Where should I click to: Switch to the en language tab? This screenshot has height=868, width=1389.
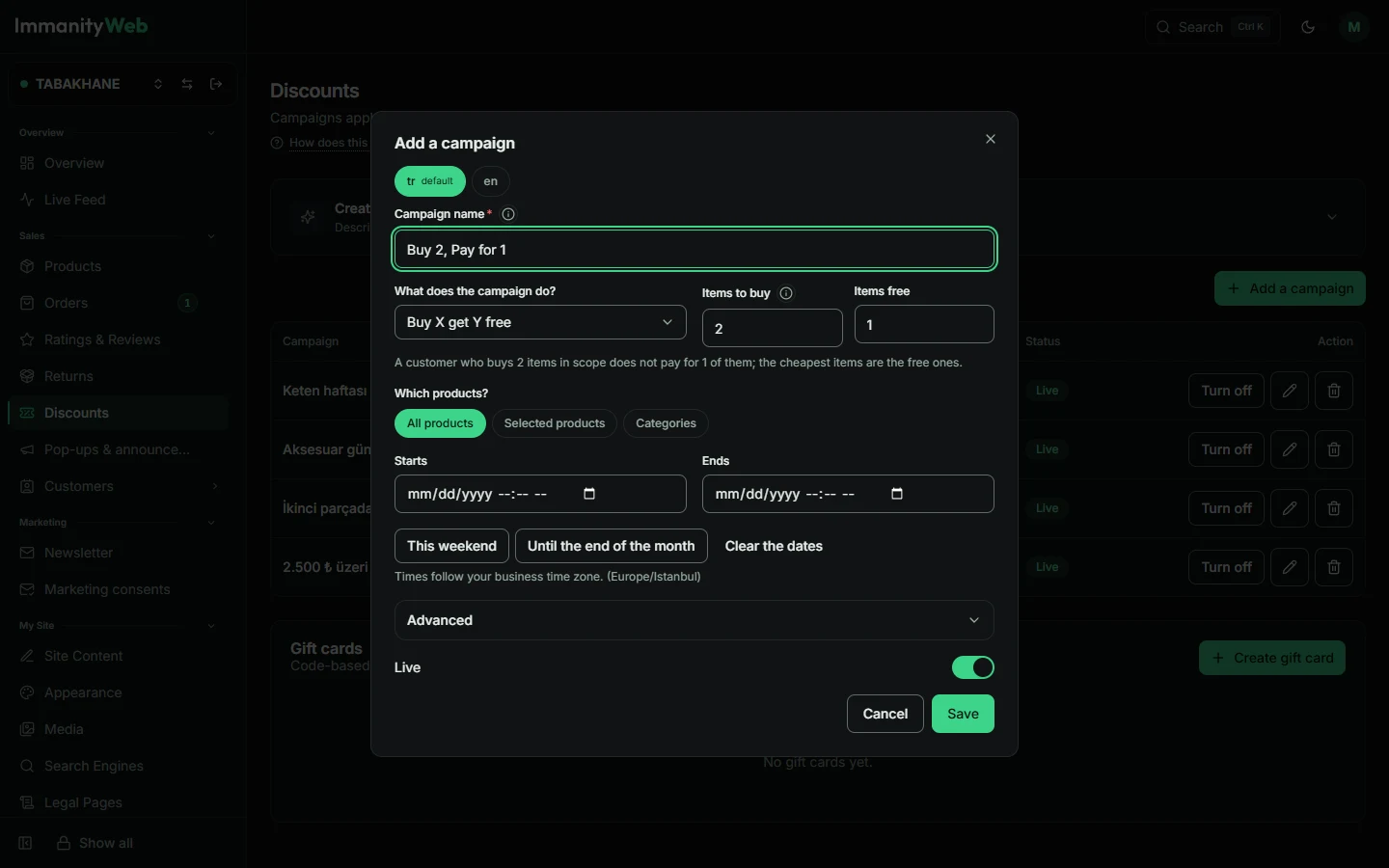pyautogui.click(x=491, y=181)
